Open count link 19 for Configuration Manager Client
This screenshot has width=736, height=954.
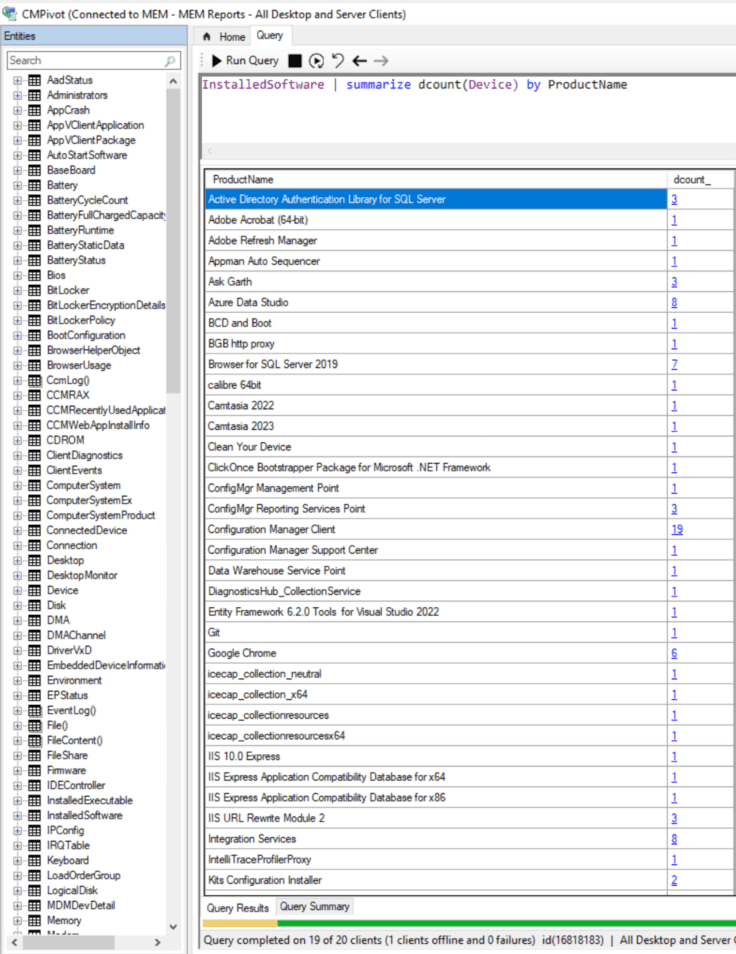677,529
